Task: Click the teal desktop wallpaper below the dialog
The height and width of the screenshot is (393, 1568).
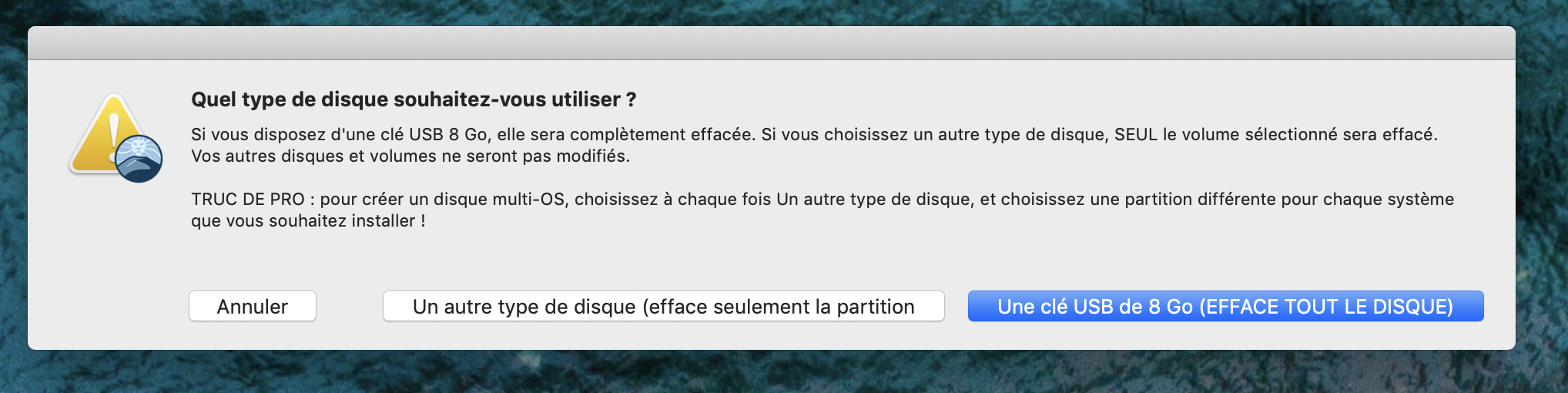Action: pyautogui.click(x=771, y=374)
